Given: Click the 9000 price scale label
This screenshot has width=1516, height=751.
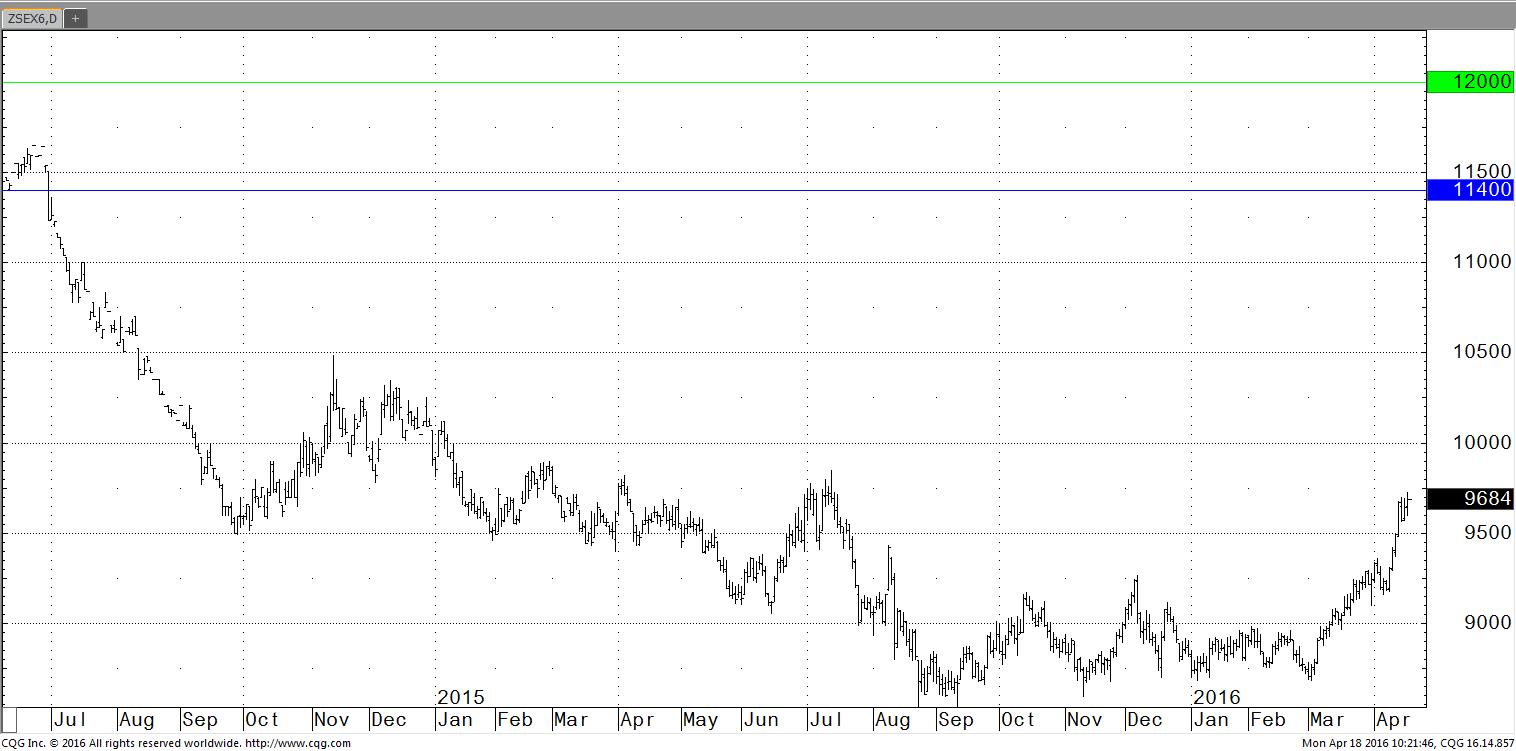Looking at the screenshot, I should 1481,622.
